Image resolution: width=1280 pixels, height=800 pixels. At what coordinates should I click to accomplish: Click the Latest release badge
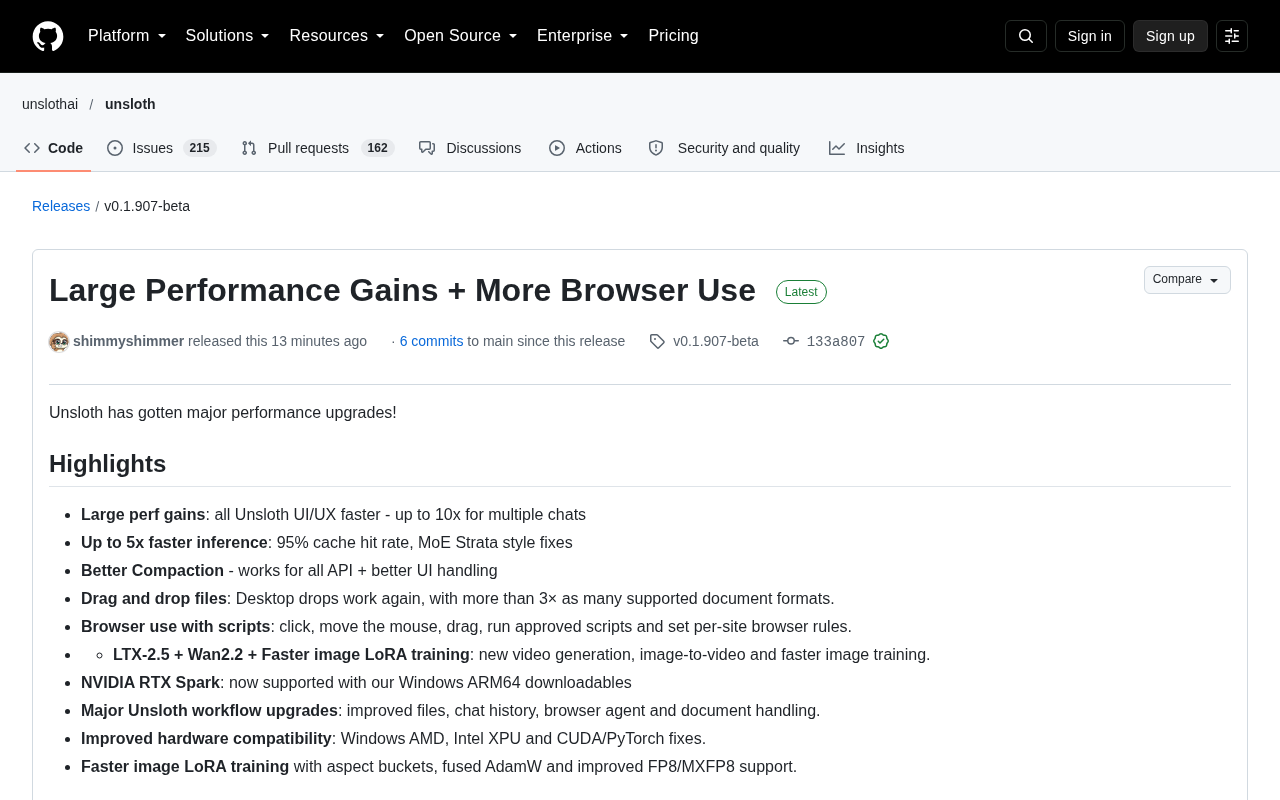[801, 292]
